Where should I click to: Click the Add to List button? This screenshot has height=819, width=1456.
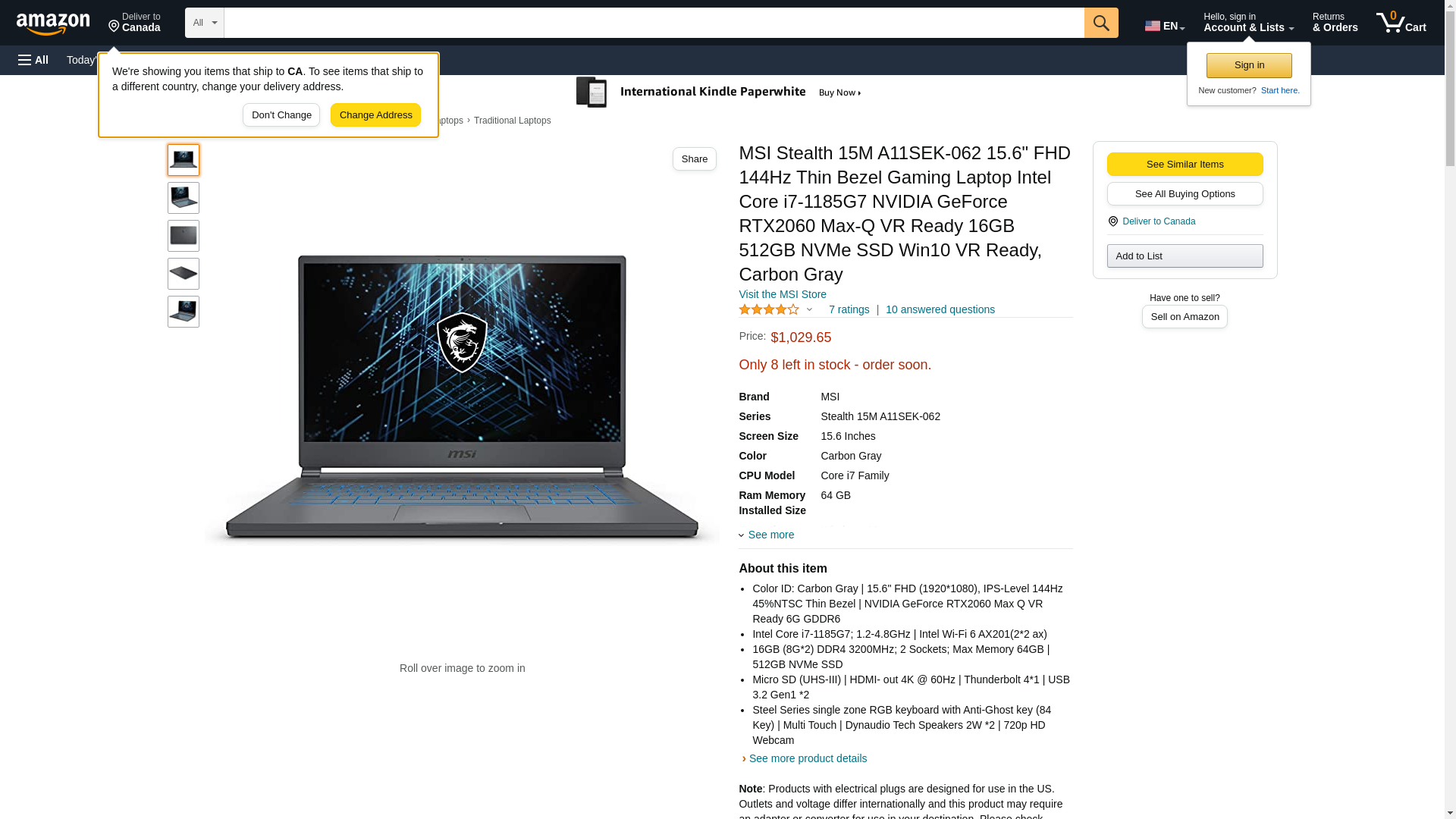click(x=1185, y=256)
